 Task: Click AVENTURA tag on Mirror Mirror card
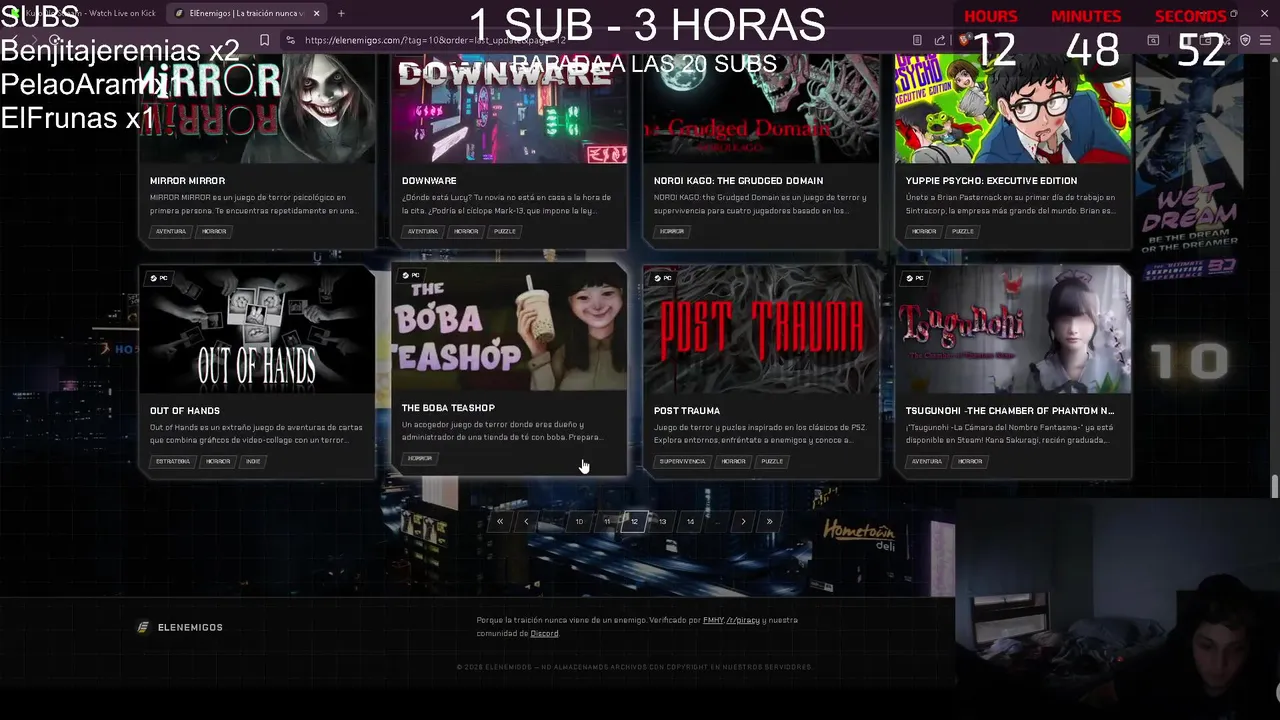pos(171,231)
